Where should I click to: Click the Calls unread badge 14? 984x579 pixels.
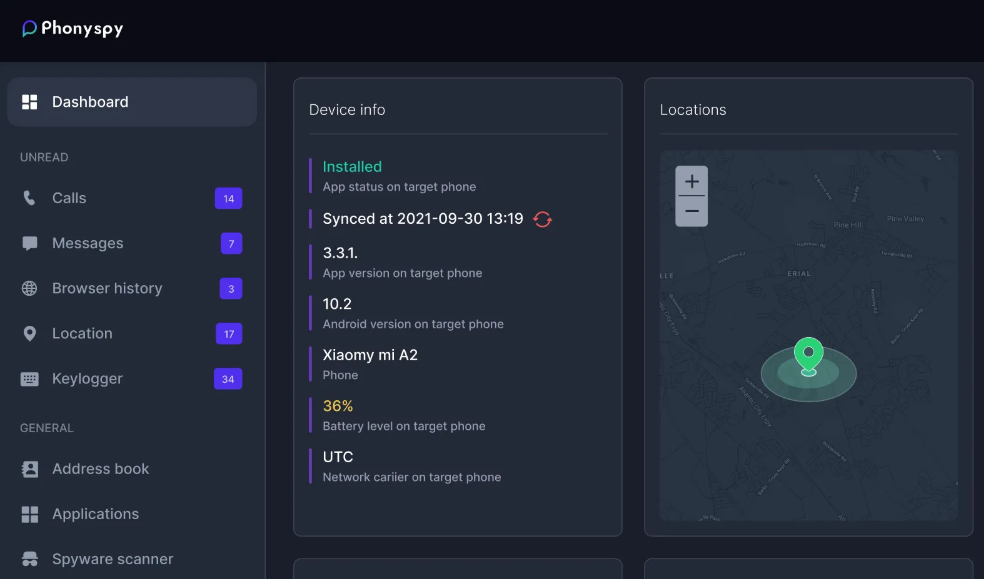(x=228, y=198)
